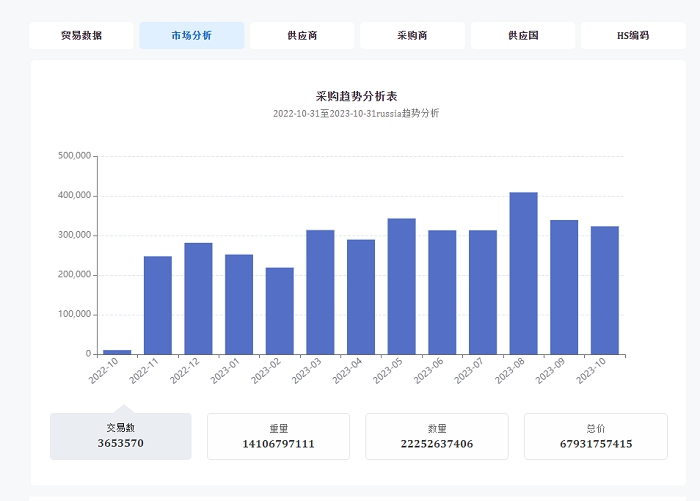Open the 采购商 tab
Image resolution: width=700 pixels, height=501 pixels.
point(412,35)
